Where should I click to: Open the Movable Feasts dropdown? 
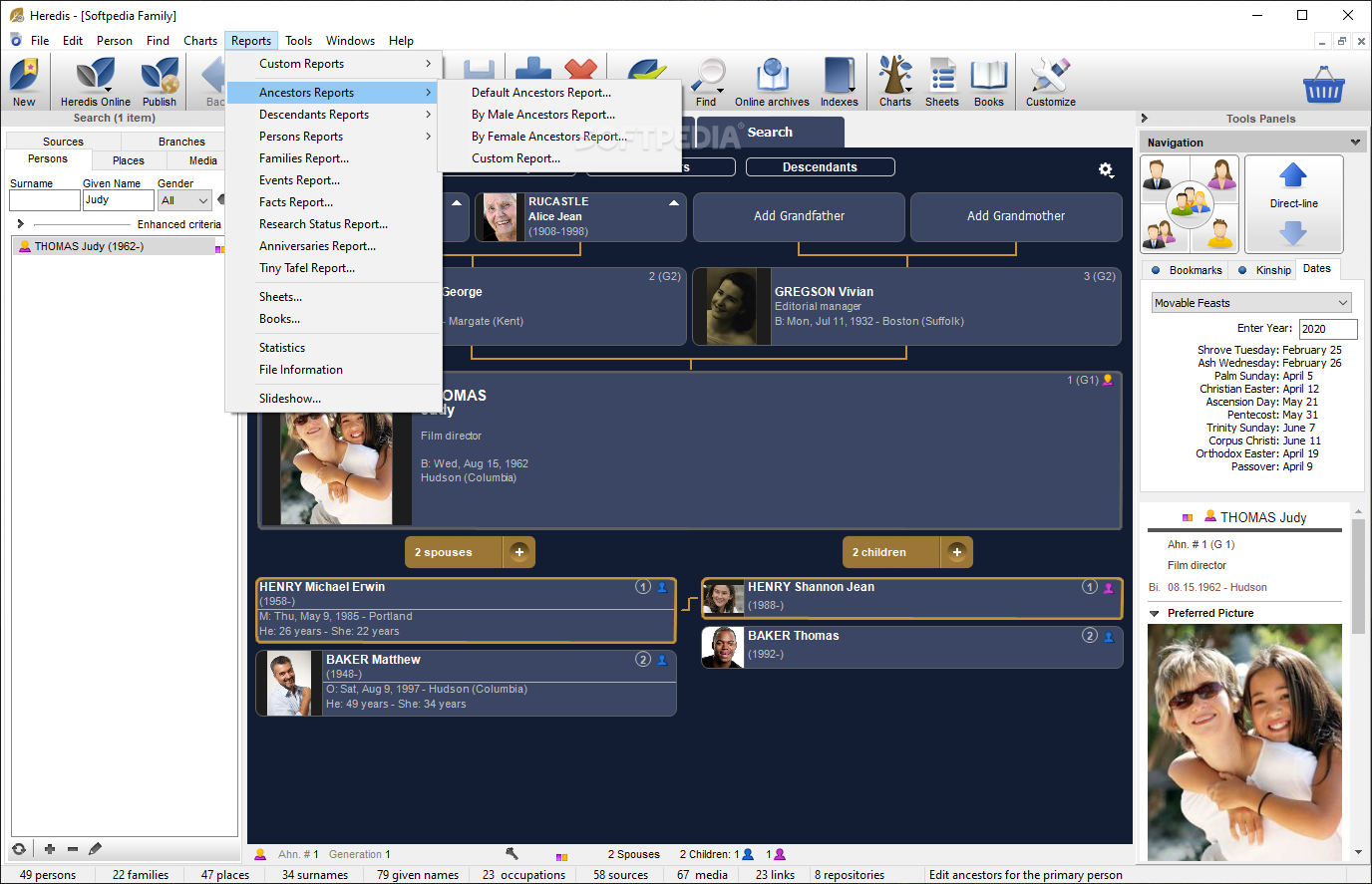pyautogui.click(x=1251, y=303)
